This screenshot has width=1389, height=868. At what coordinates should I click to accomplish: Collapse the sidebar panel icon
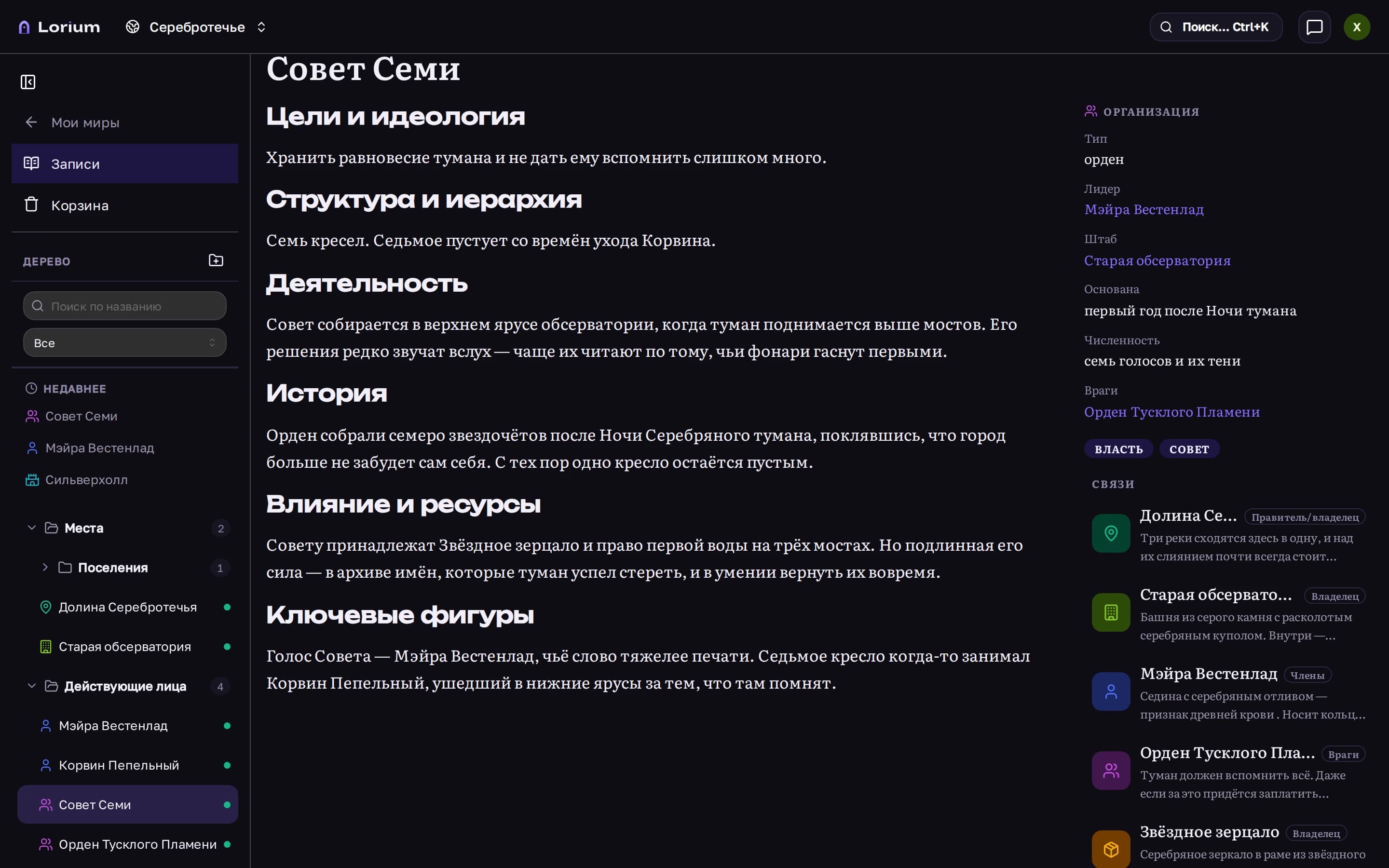28,82
